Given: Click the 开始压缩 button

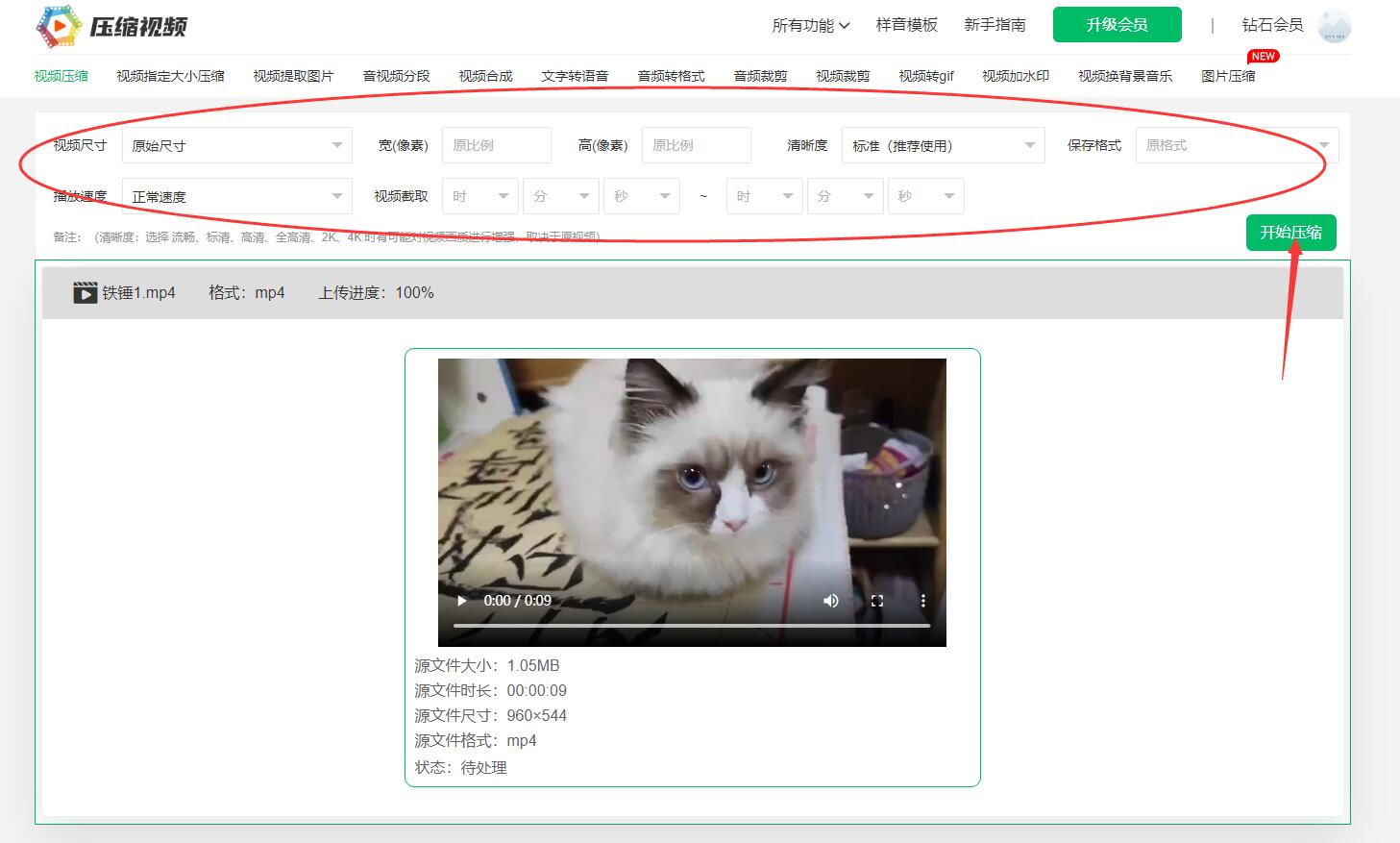Looking at the screenshot, I should [x=1291, y=232].
